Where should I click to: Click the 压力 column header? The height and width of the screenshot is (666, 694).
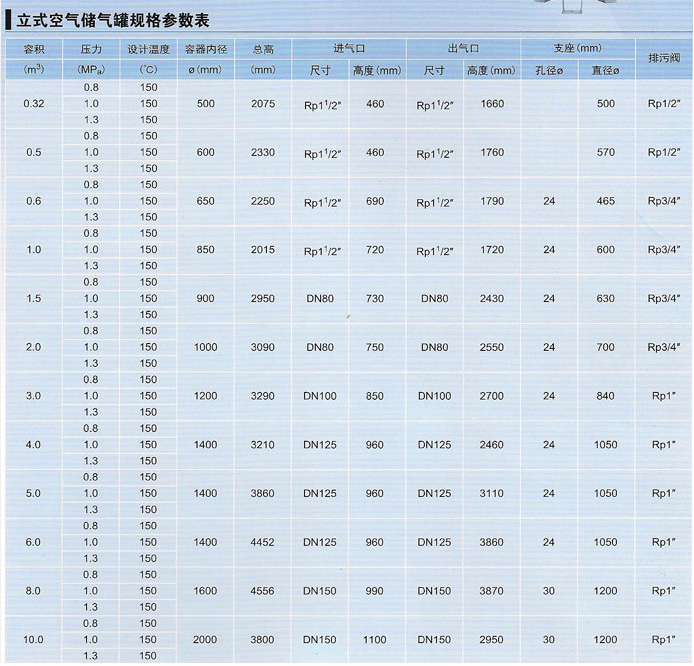click(x=91, y=48)
